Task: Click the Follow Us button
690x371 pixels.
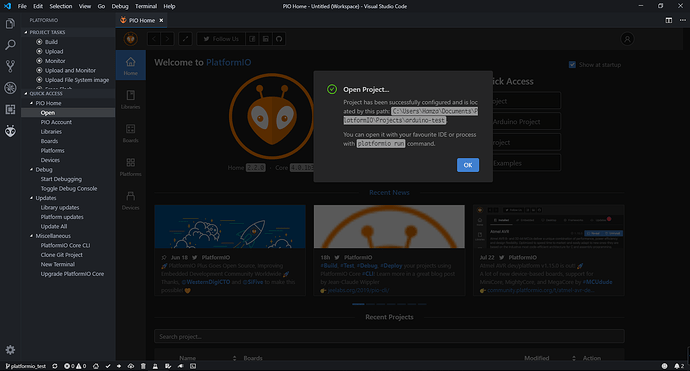Action: (220, 39)
